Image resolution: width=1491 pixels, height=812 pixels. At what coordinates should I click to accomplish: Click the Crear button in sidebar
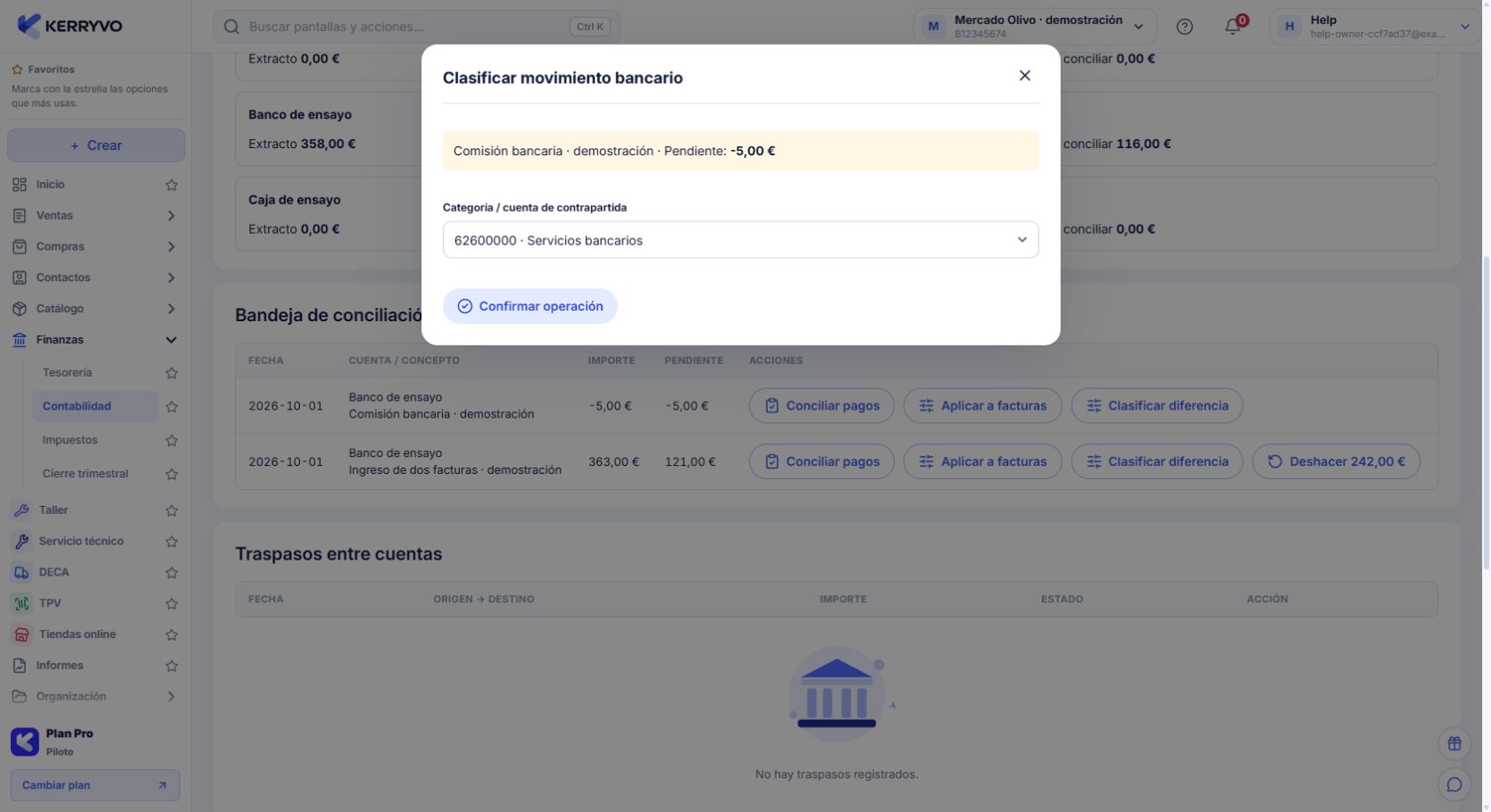tap(96, 145)
